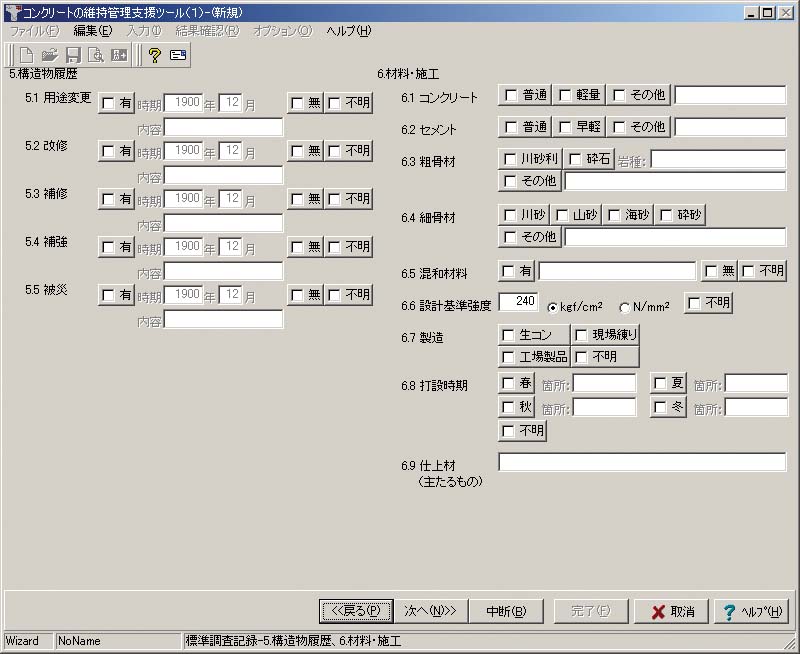Viewport: 800px width, 654px height.
Task: Check 不明 for 5.3 補修
Action: (x=349, y=199)
